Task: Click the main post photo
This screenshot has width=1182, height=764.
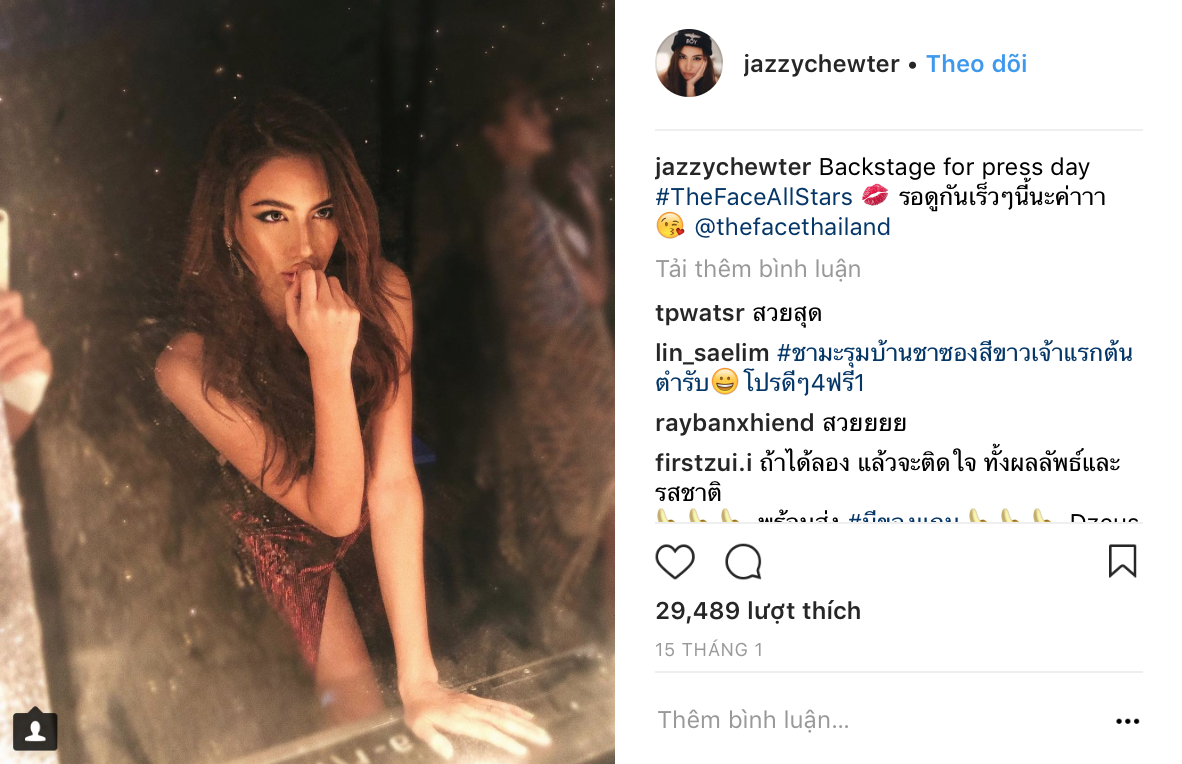Action: click(307, 382)
